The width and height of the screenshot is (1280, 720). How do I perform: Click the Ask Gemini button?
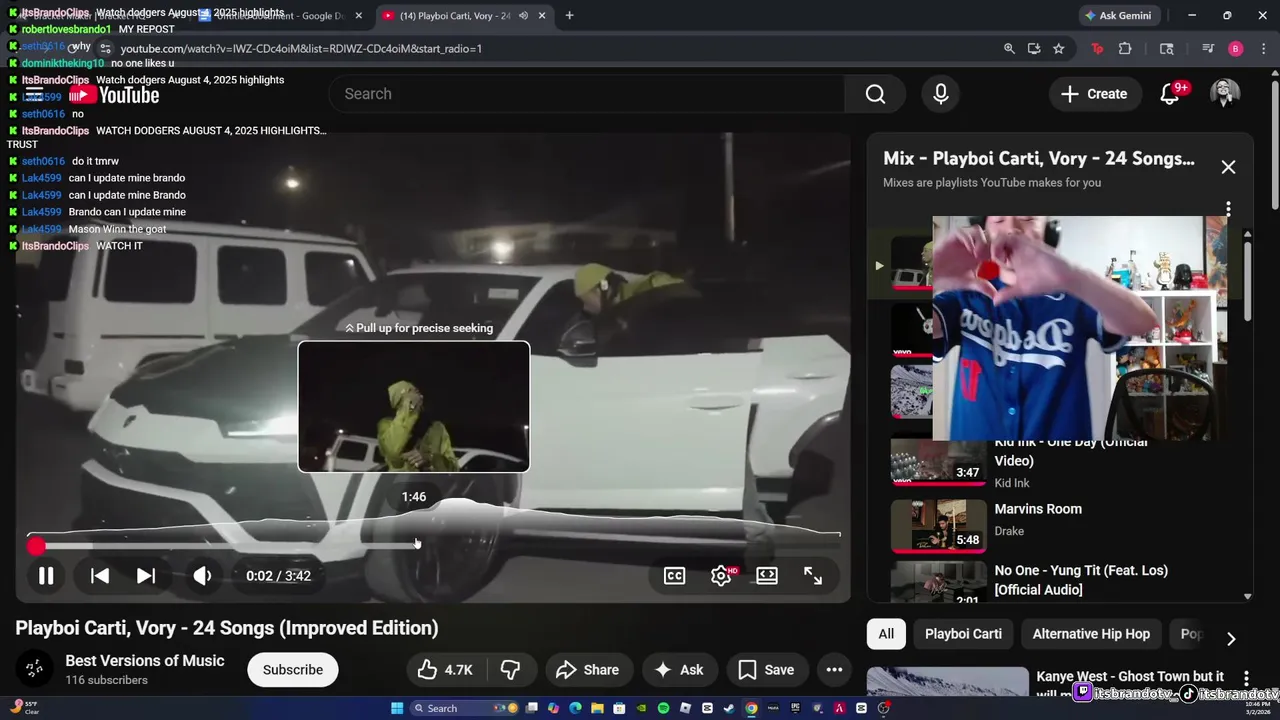(1118, 16)
